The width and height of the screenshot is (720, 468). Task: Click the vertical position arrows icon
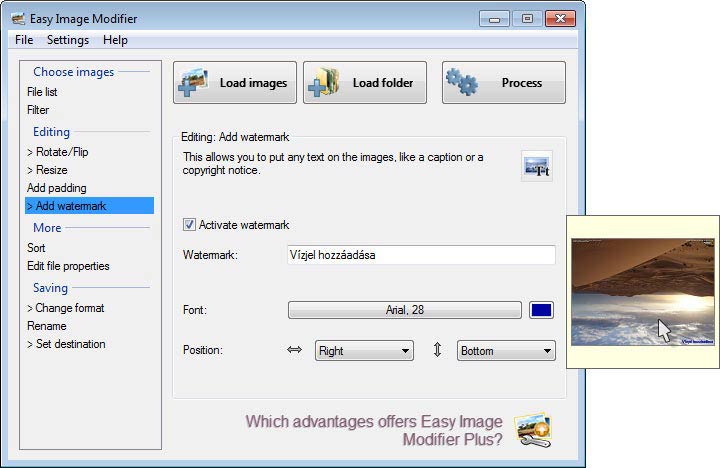point(437,351)
